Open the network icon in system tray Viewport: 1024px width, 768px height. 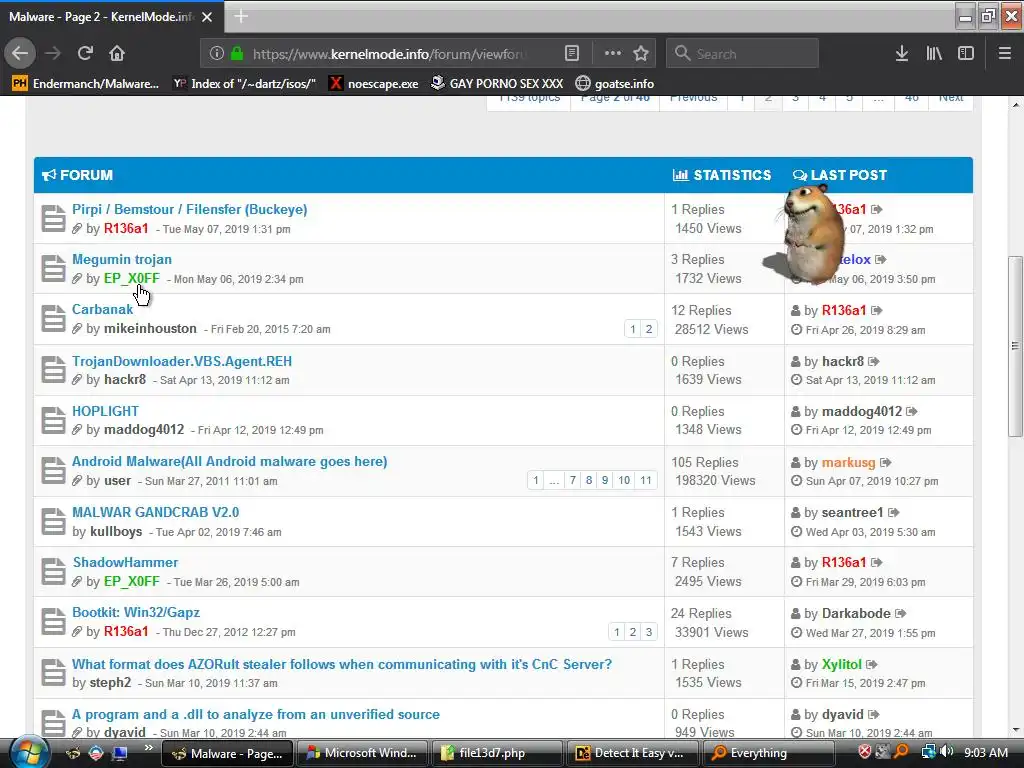928,752
